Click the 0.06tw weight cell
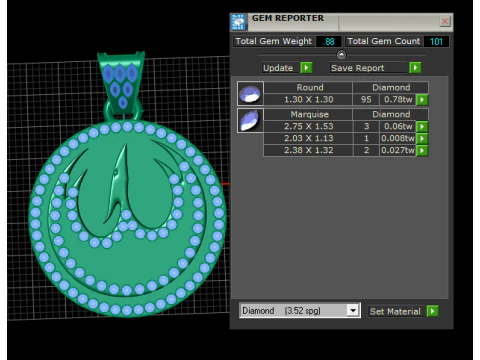480x360 pixels. [398, 126]
